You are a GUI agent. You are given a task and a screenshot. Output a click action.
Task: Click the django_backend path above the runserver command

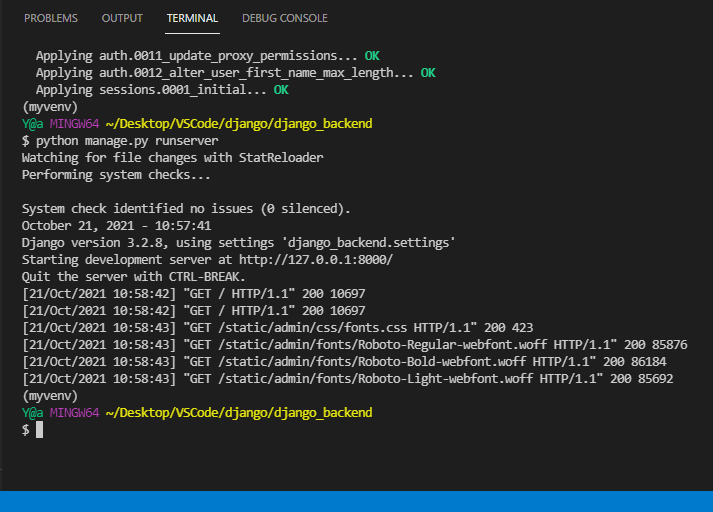click(x=239, y=124)
